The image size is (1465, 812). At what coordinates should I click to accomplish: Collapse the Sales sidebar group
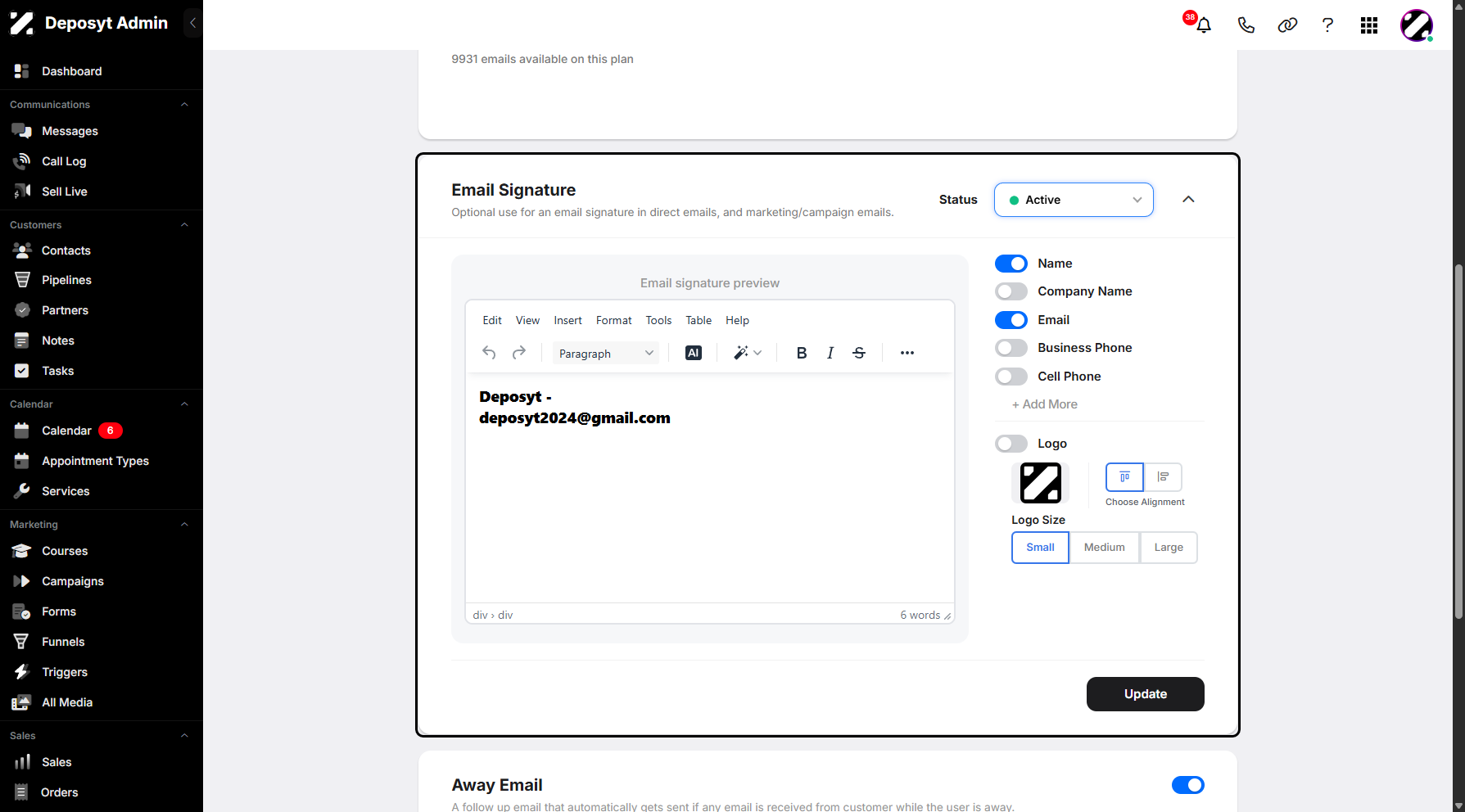(184, 736)
